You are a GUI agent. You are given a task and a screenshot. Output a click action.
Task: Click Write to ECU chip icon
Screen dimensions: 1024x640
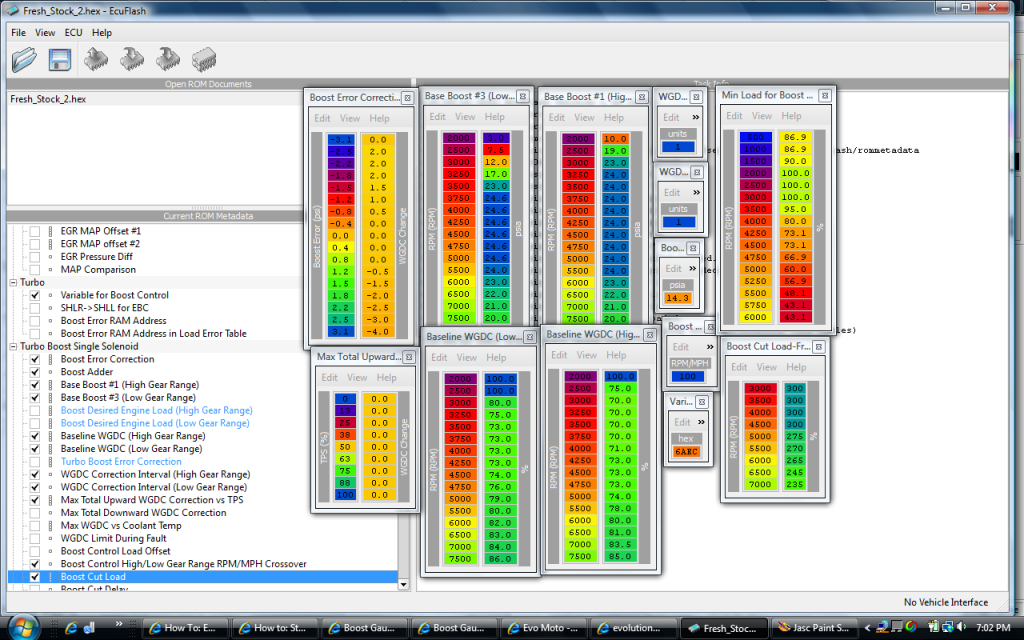(132, 59)
